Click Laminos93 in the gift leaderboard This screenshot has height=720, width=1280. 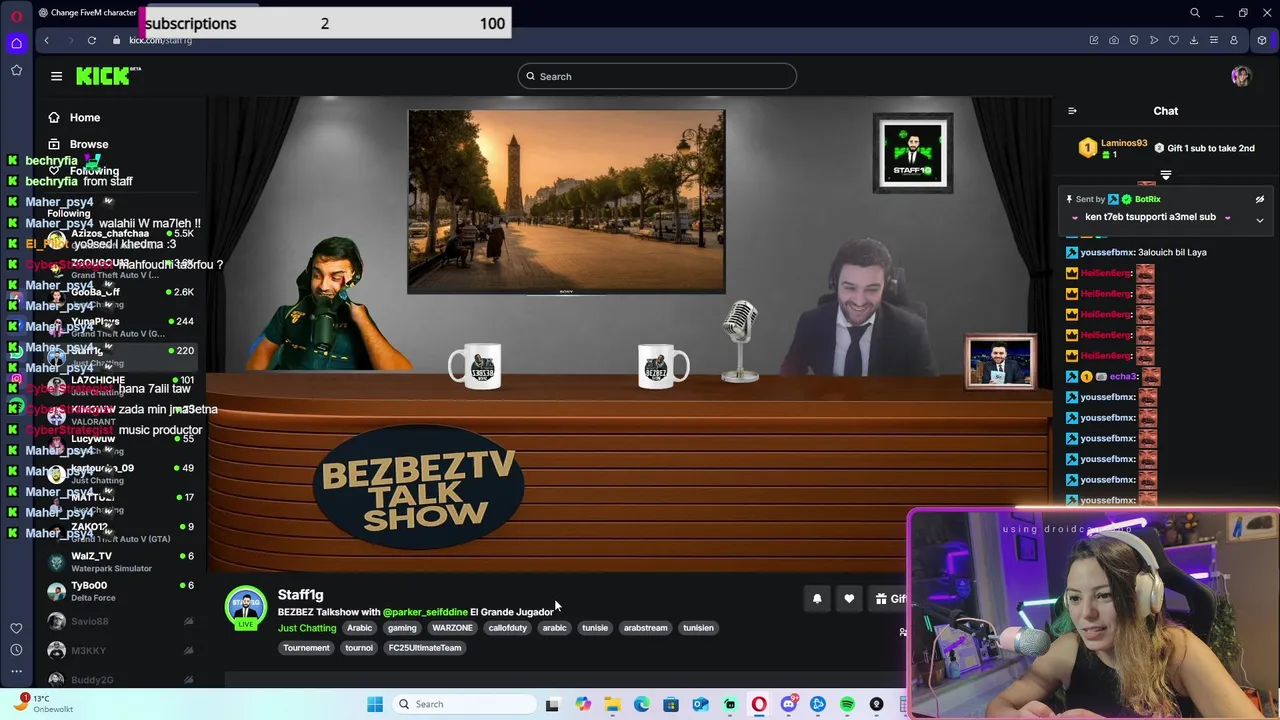pos(1124,143)
